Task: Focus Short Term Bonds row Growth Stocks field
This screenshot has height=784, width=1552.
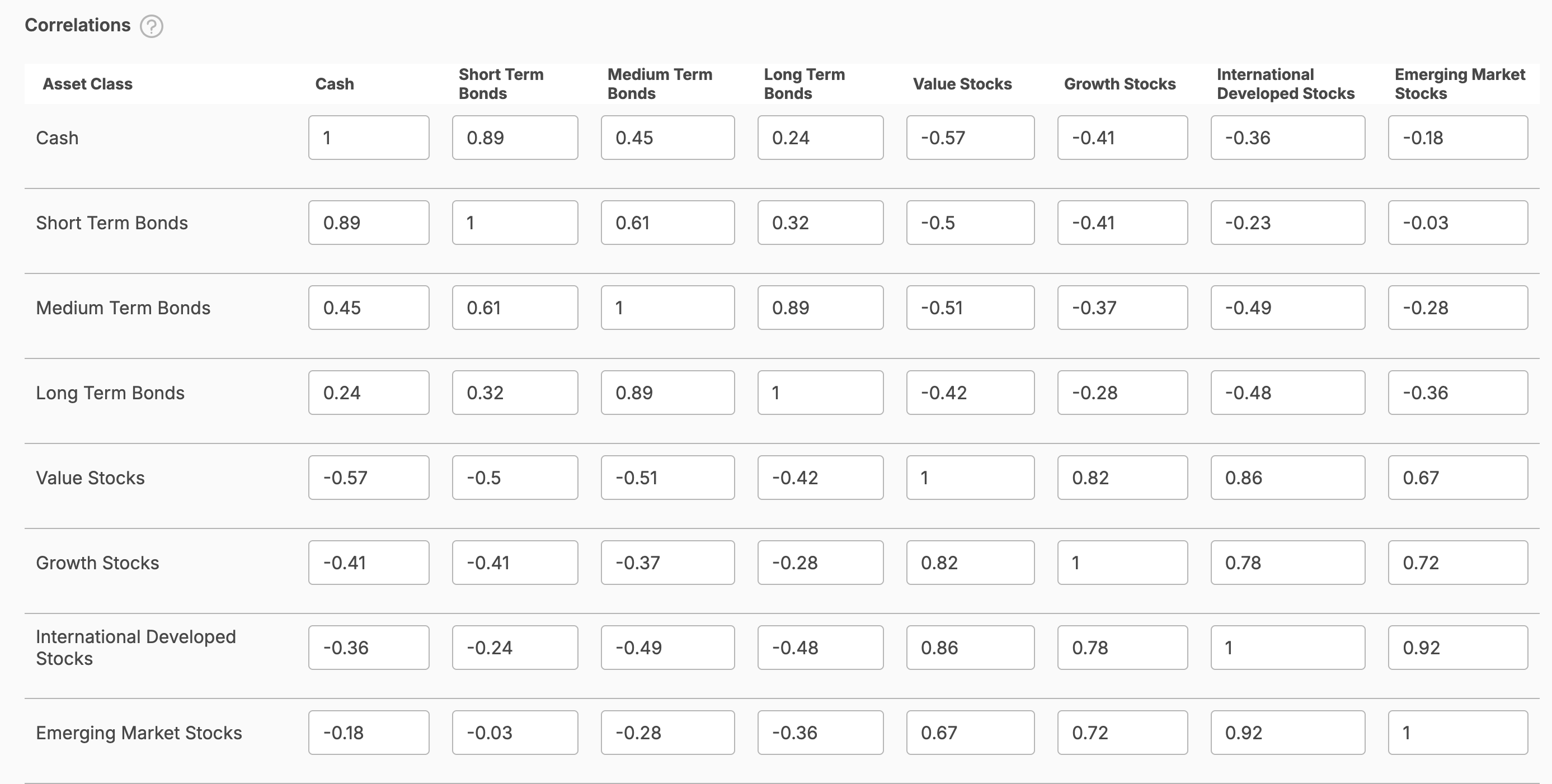Action: [x=1122, y=223]
